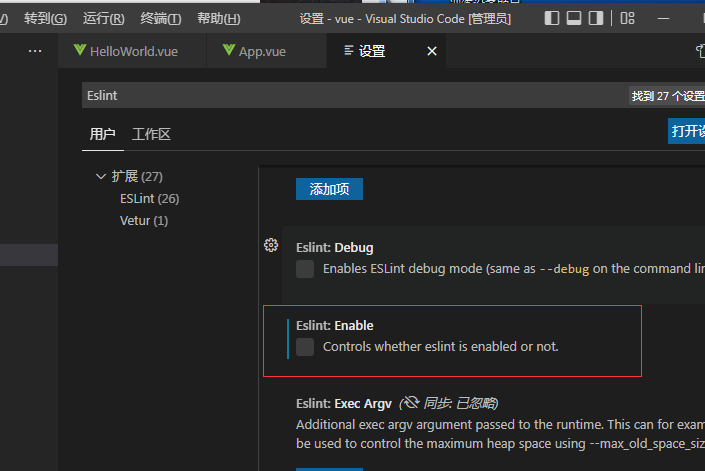Image resolution: width=705 pixels, height=471 pixels.
Task: Click the Eslint: Exec Argv setting title
Action: (344, 404)
